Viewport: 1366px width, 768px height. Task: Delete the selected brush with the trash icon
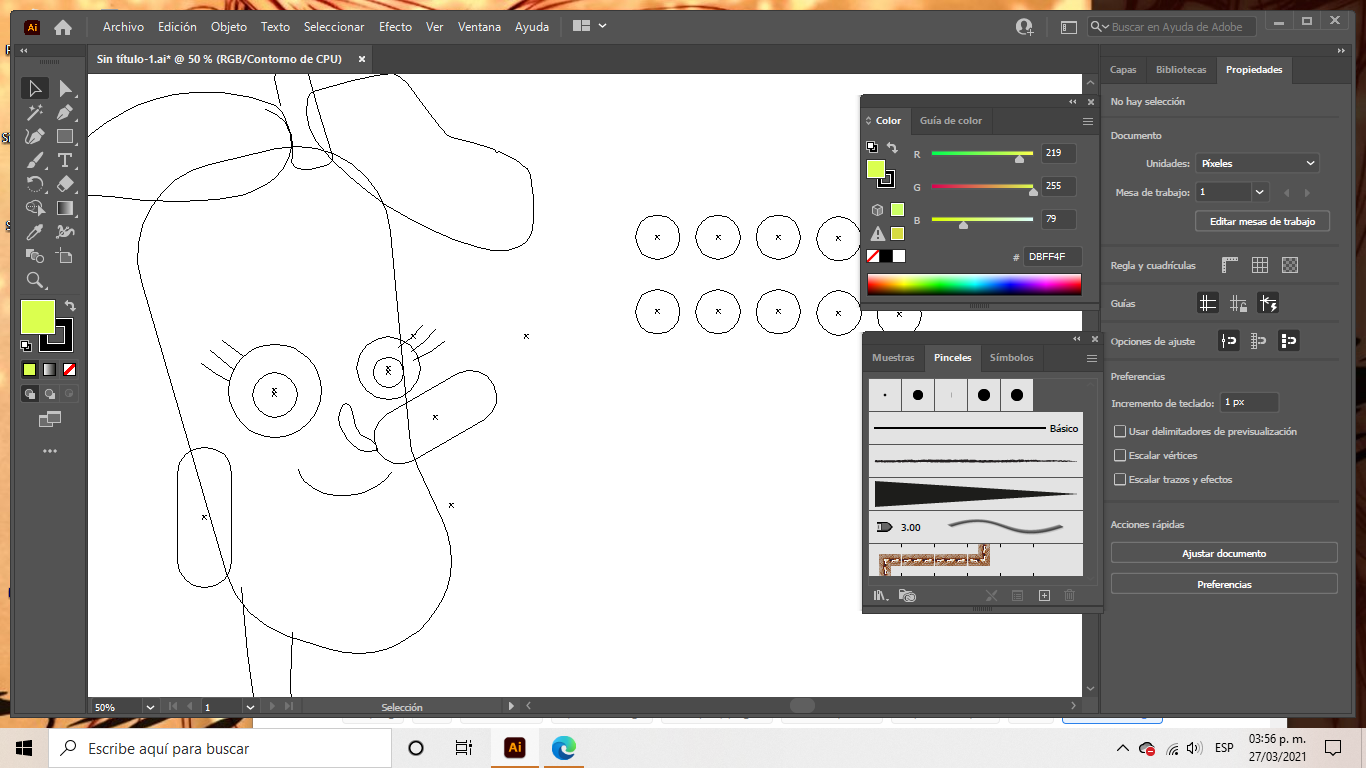pos(1068,594)
